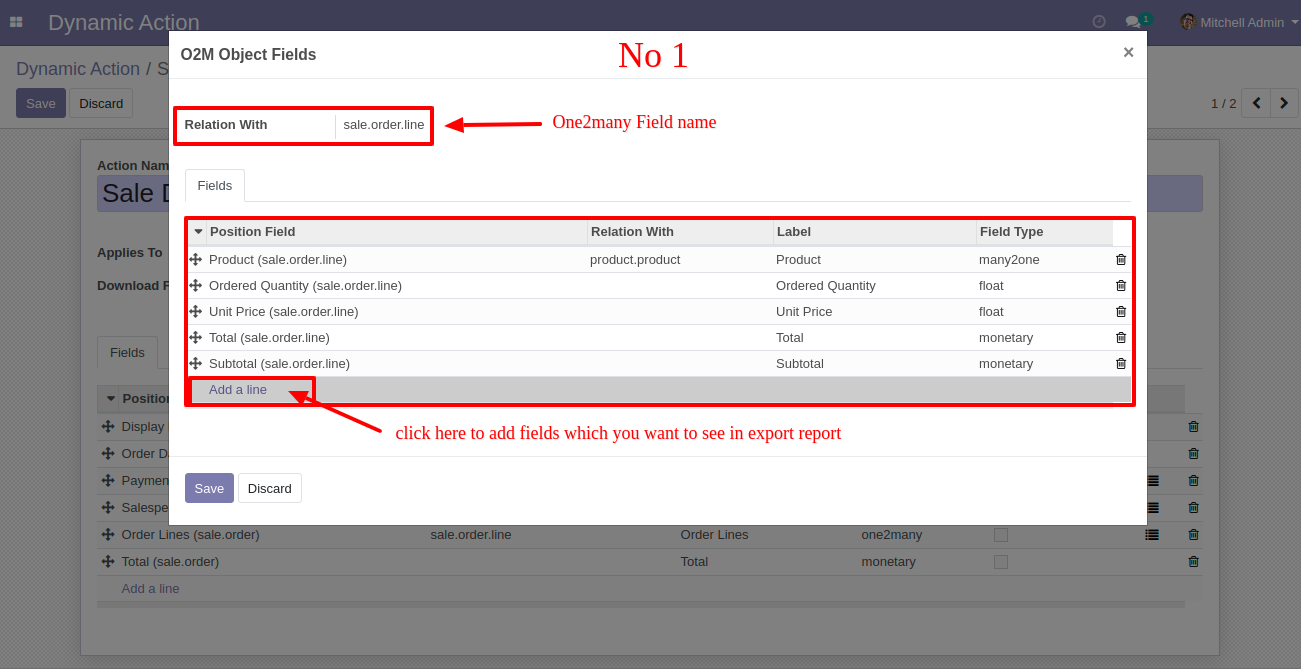The height and width of the screenshot is (669, 1301).
Task: Open the Mitchell Admin user menu
Action: click(x=1240, y=22)
